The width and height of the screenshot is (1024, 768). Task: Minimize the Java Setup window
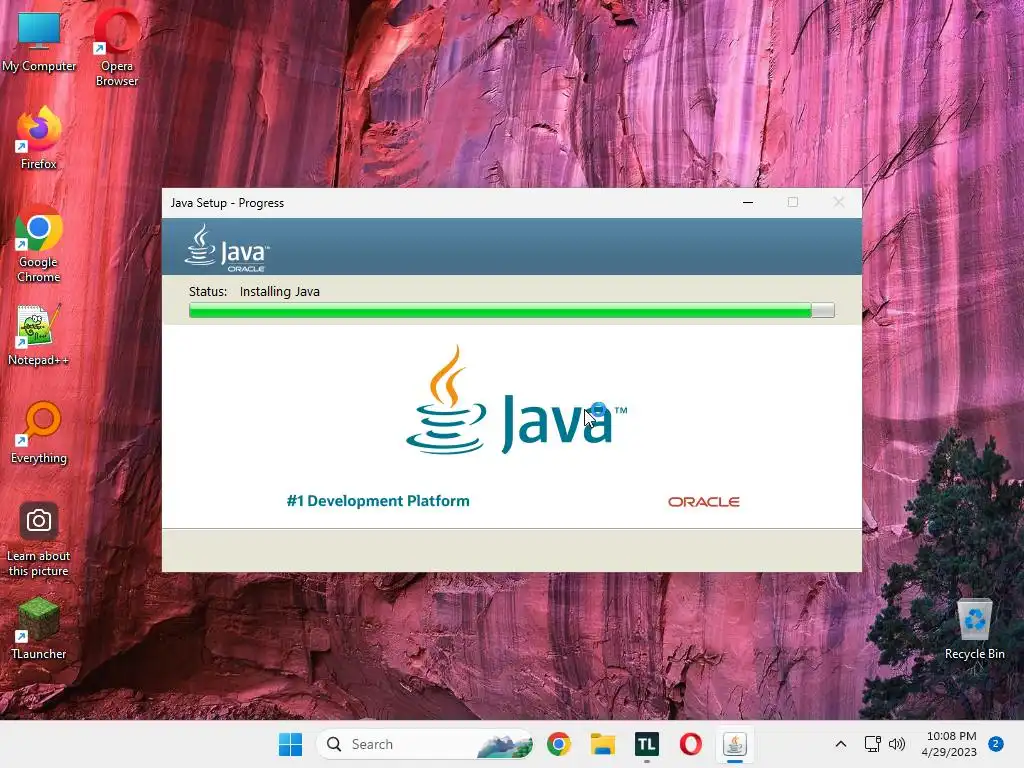pyautogui.click(x=748, y=202)
